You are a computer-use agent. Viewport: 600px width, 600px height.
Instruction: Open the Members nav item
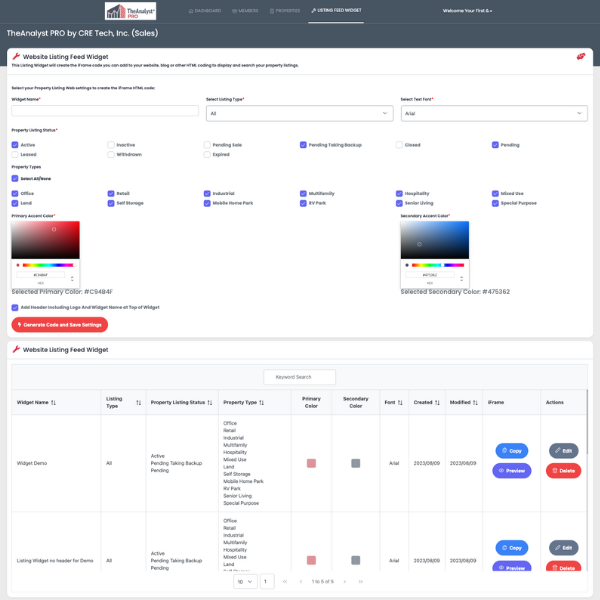[245, 11]
